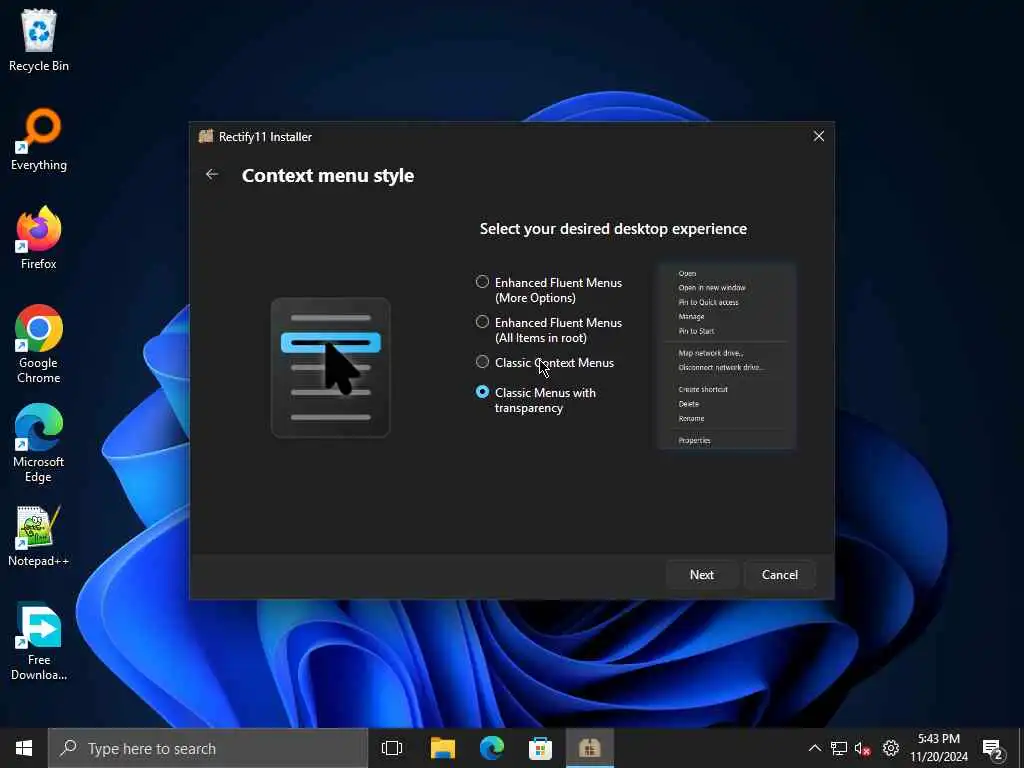Click the context menu style illustration
Viewport: 1024px width, 768px height.
(330, 368)
